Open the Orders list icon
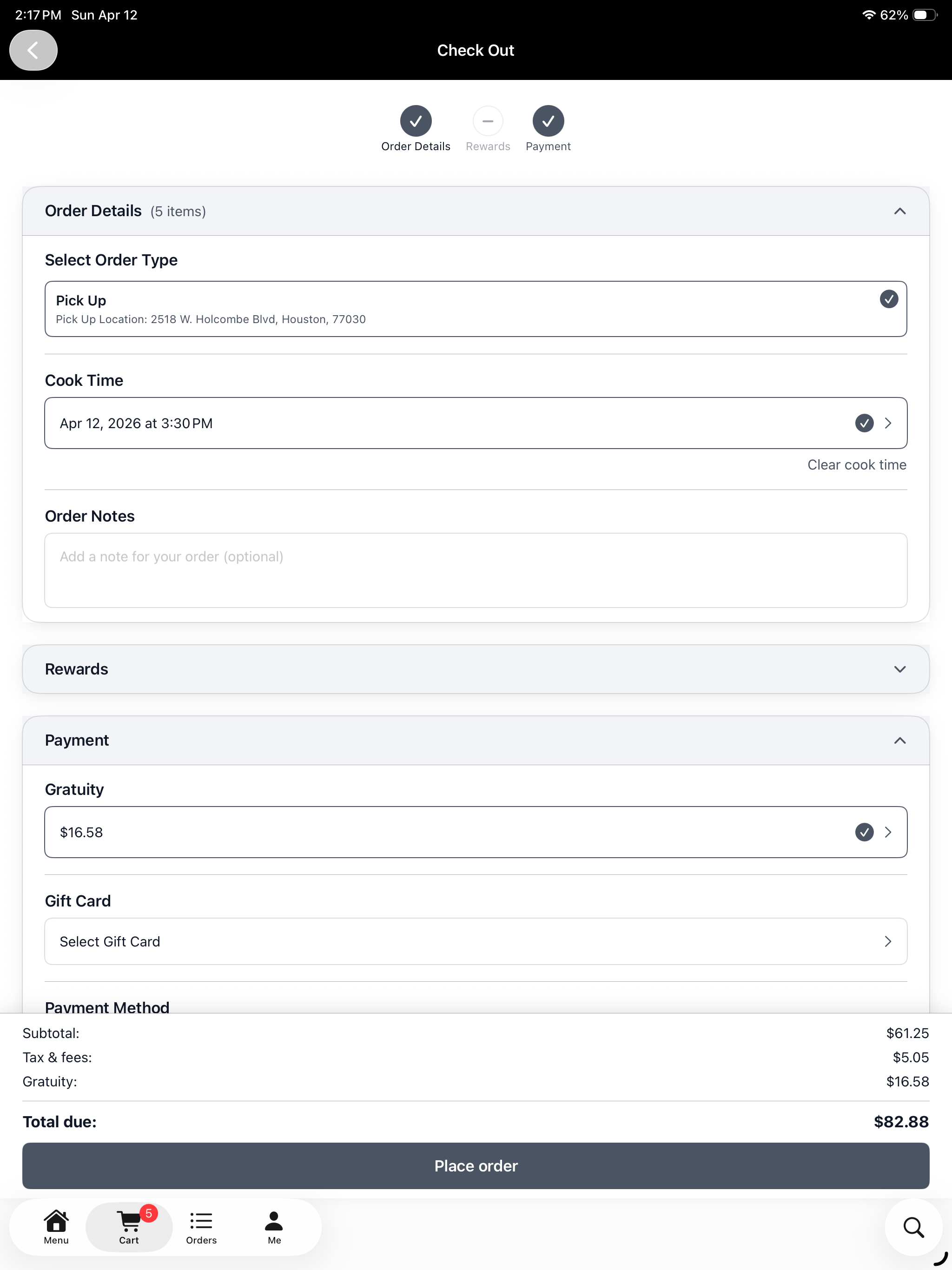 click(x=201, y=1227)
